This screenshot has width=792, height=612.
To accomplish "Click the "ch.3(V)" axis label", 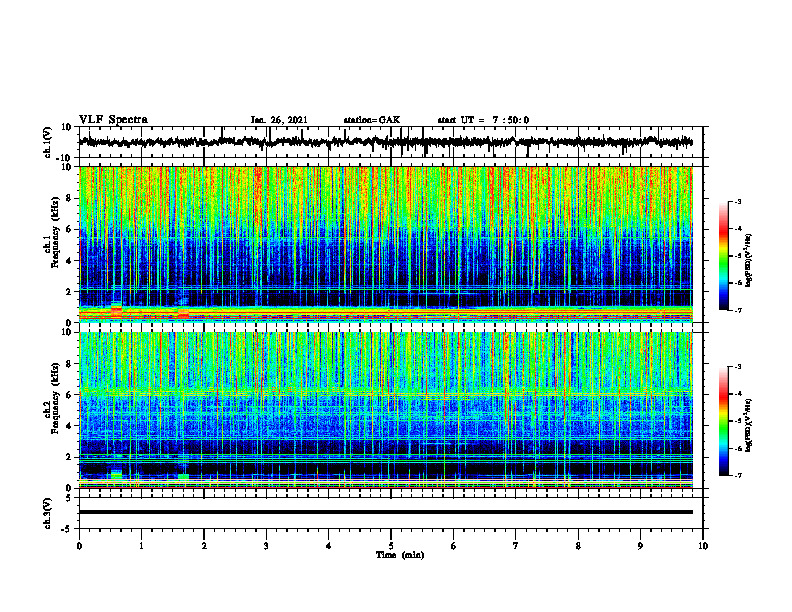I will (48, 513).
